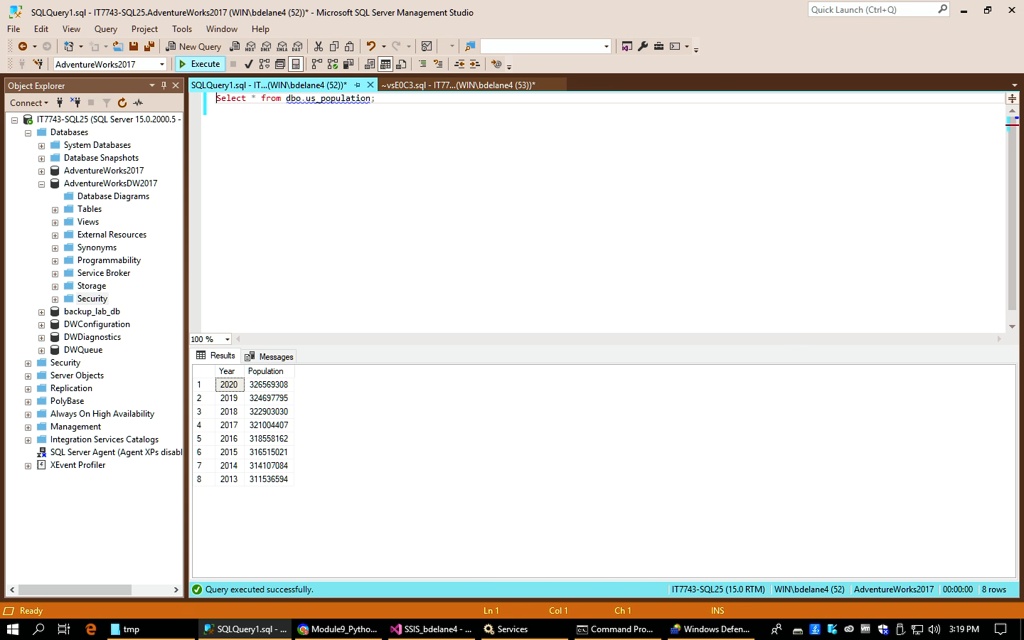Viewport: 1024px width, 640px height.
Task: Open the 100 % zoom dropdown
Action: click(227, 339)
